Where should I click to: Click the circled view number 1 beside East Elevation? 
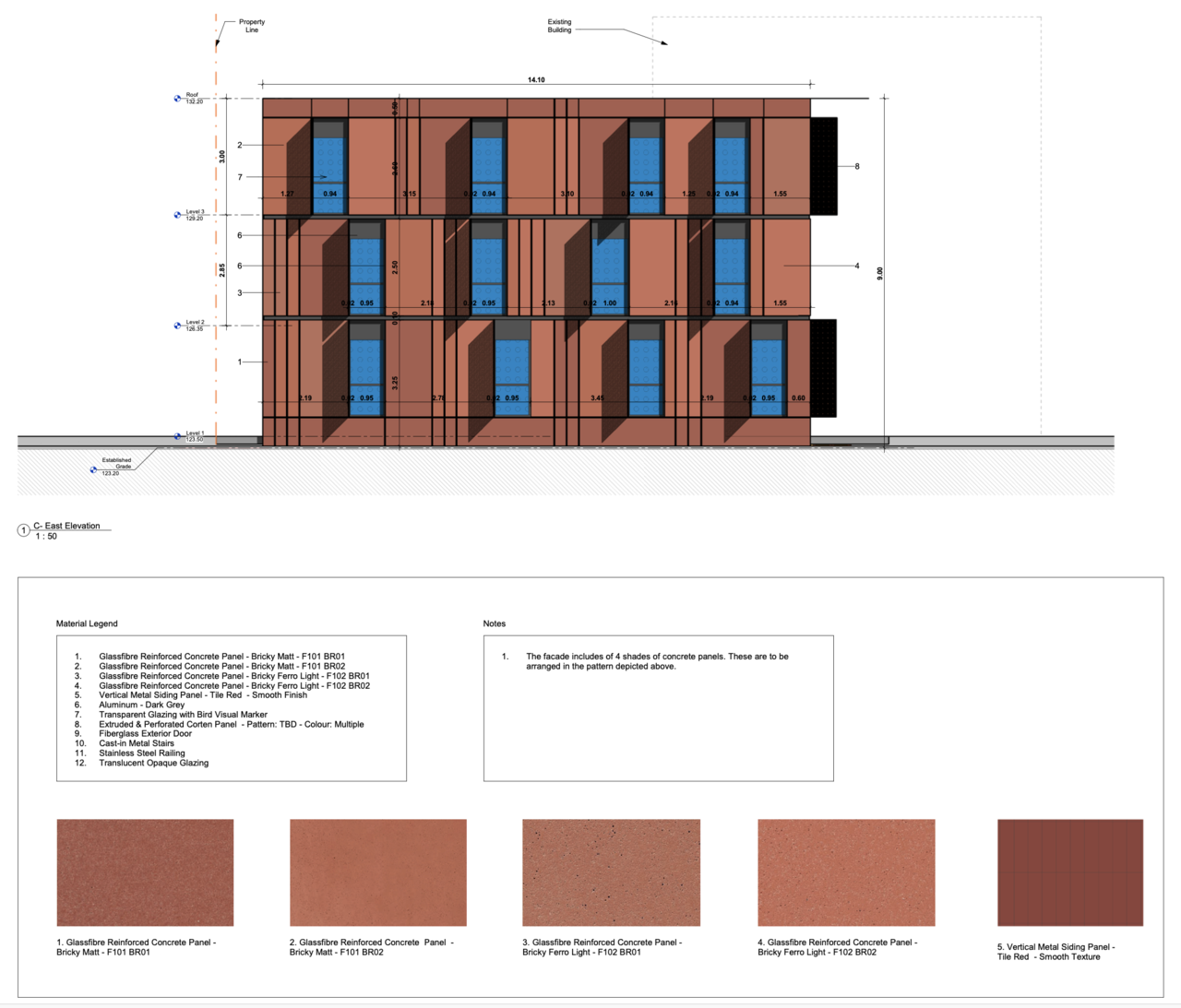pyautogui.click(x=24, y=530)
